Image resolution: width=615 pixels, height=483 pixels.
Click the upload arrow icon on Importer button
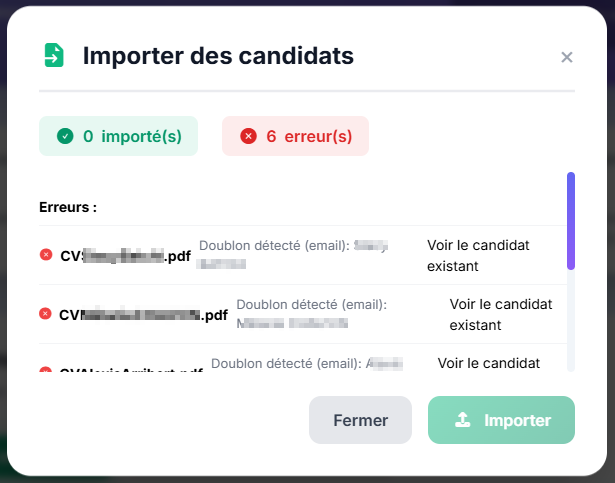[x=462, y=420]
